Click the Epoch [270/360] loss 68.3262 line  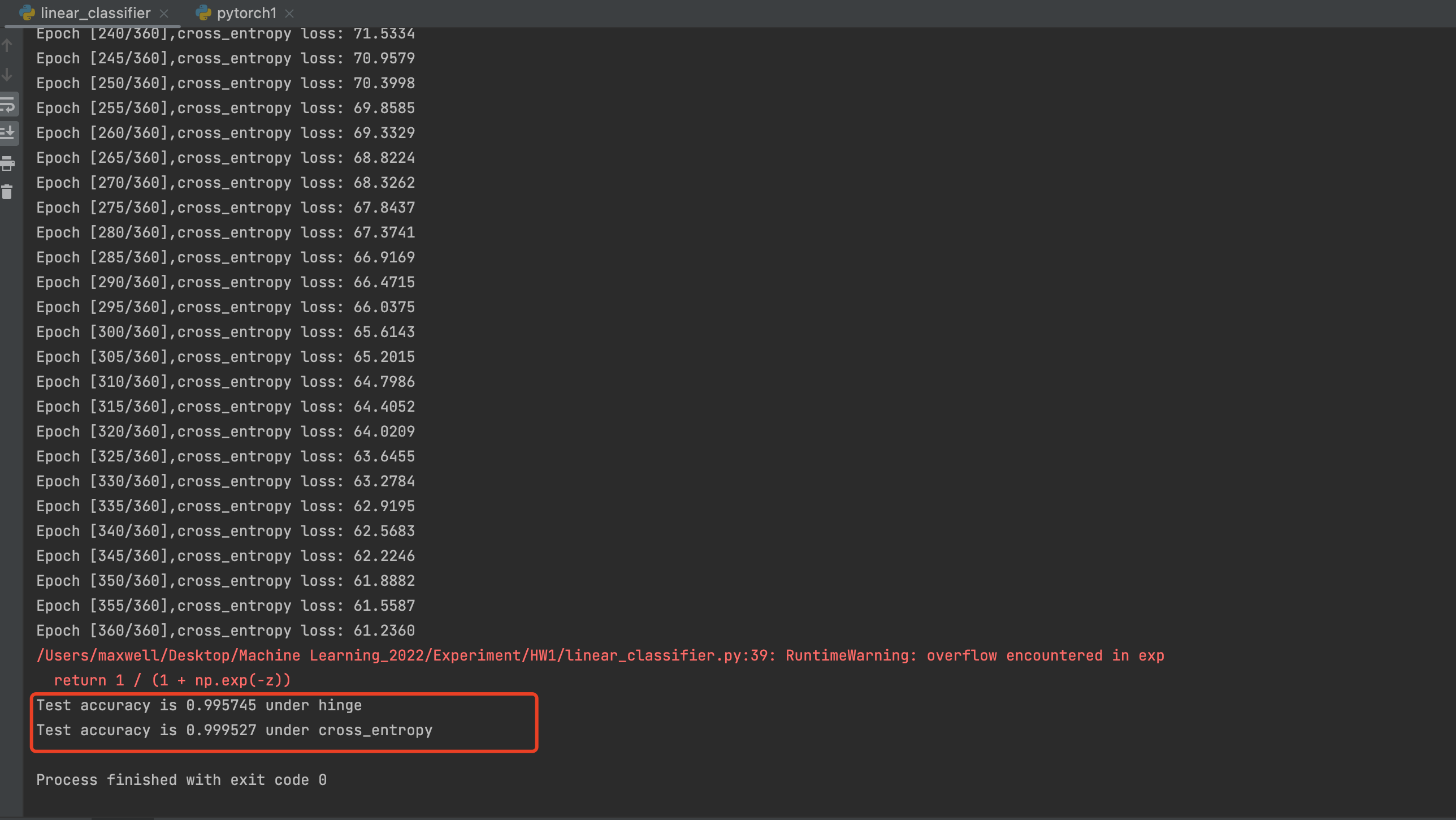[226, 183]
